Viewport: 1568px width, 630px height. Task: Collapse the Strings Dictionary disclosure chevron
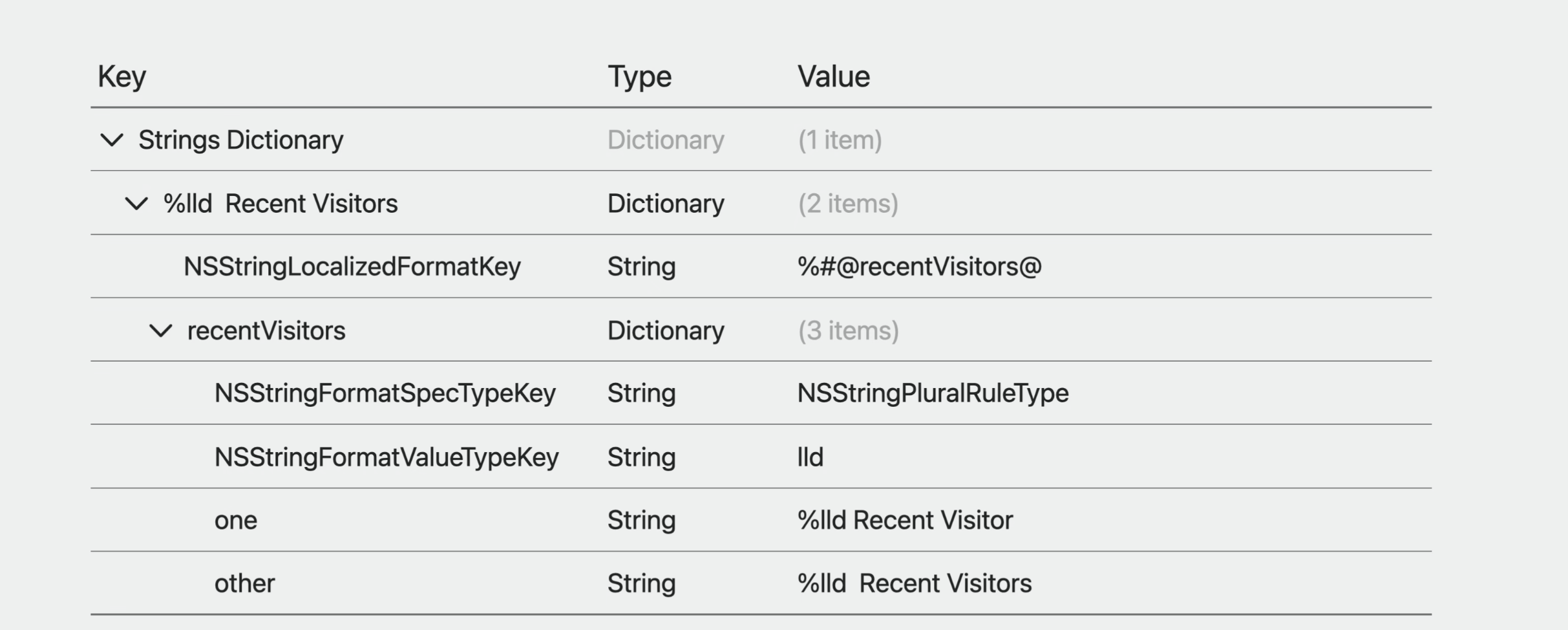[112, 140]
